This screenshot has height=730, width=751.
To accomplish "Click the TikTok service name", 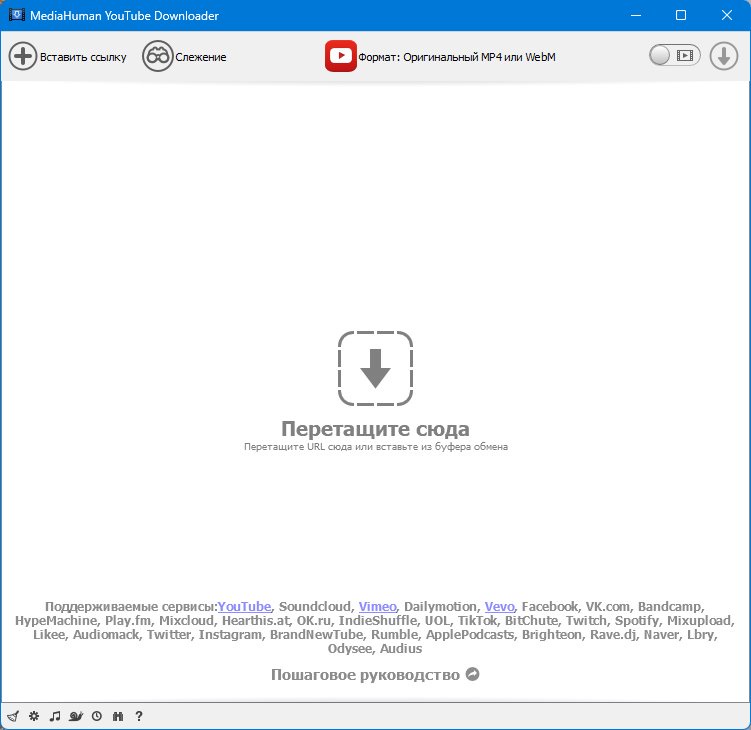I will coord(477,621).
